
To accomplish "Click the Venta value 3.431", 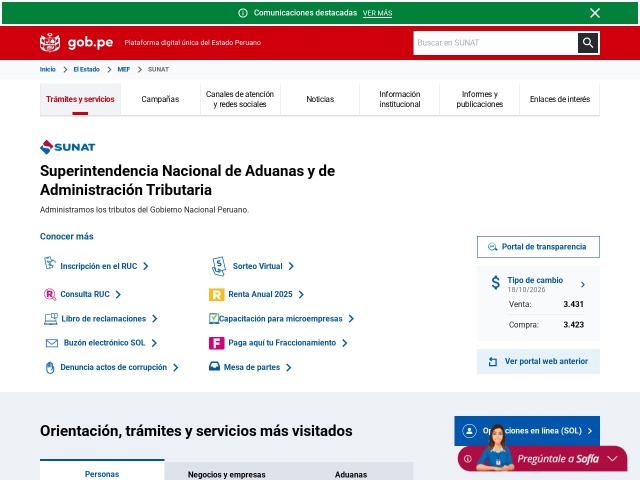I will tap(573, 304).
